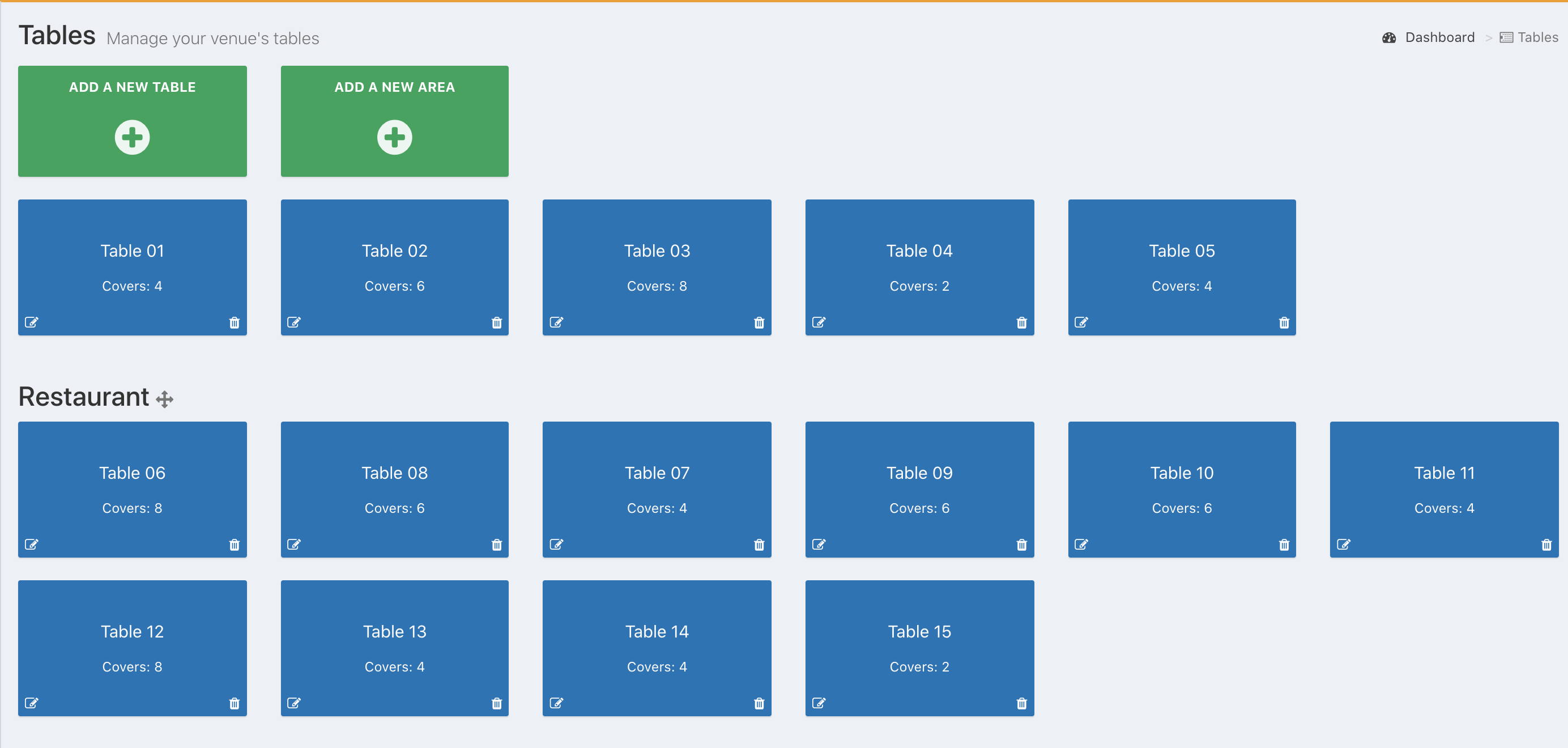Remove Table 05 with its trash icon
The width and height of the screenshot is (1568, 748).
click(1284, 322)
